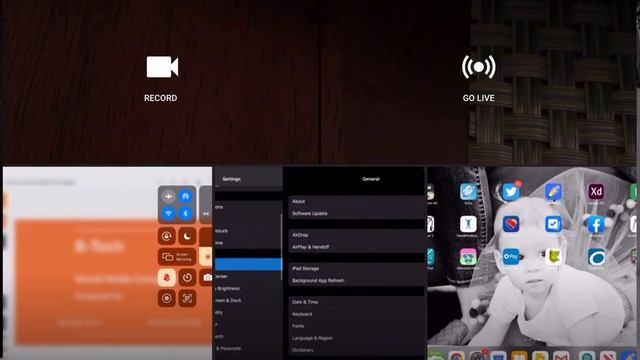Tap the RECORD camera icon

click(162, 67)
